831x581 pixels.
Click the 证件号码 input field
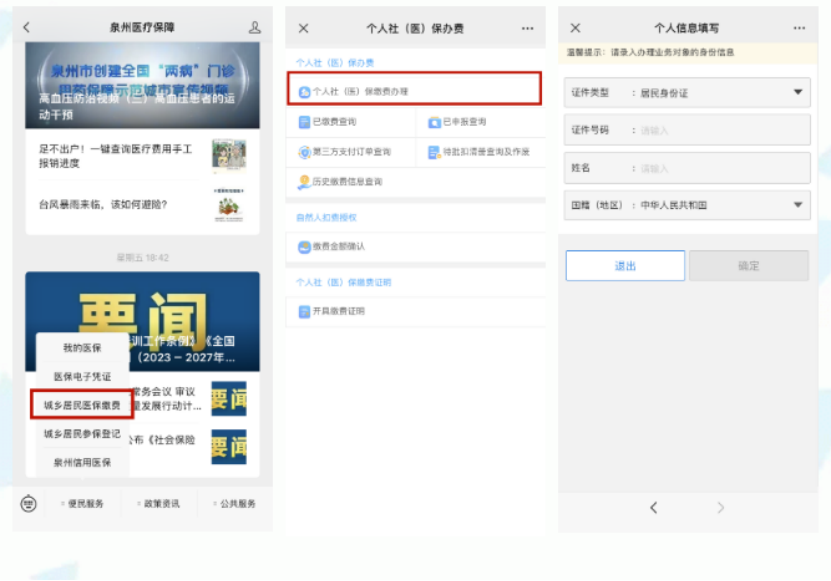pos(720,131)
